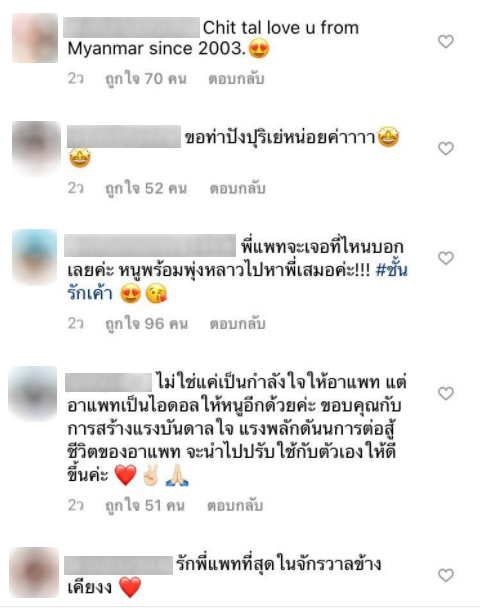Reply to comment with 96 likes
Screen dimensions: 480x608
[x=237, y=324]
